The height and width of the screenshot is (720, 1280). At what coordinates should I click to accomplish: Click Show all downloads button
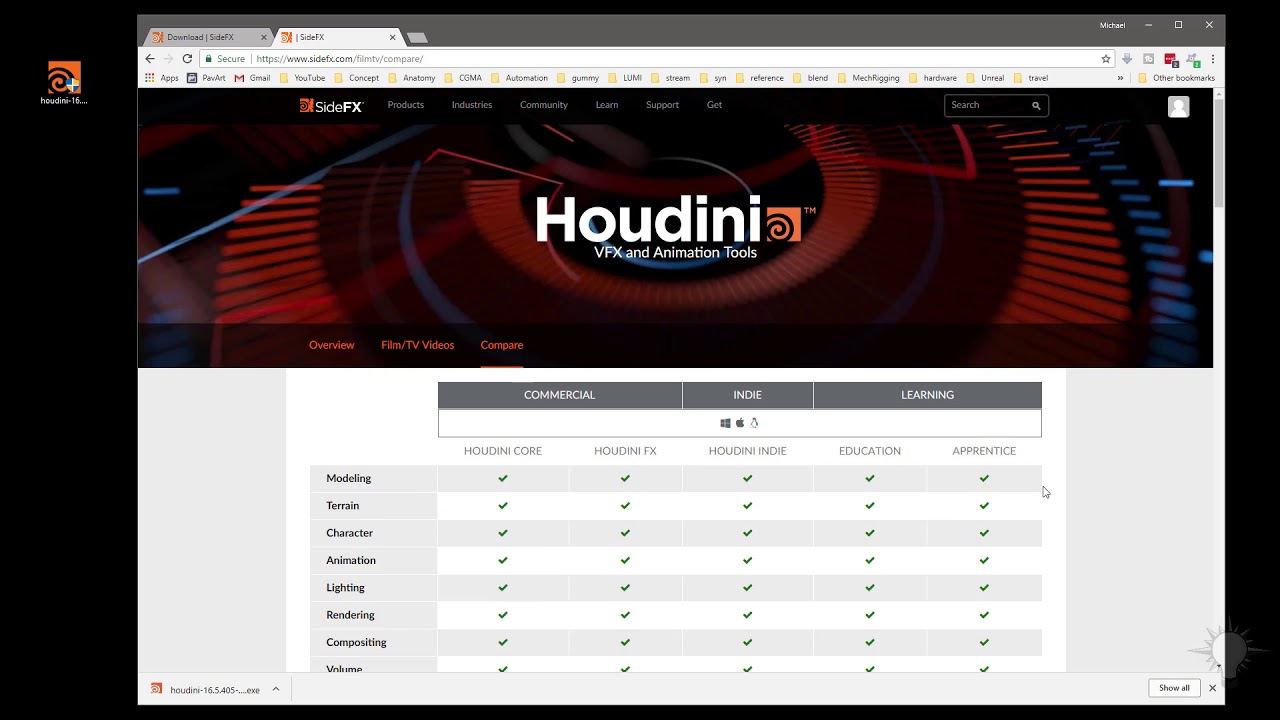(x=1175, y=688)
